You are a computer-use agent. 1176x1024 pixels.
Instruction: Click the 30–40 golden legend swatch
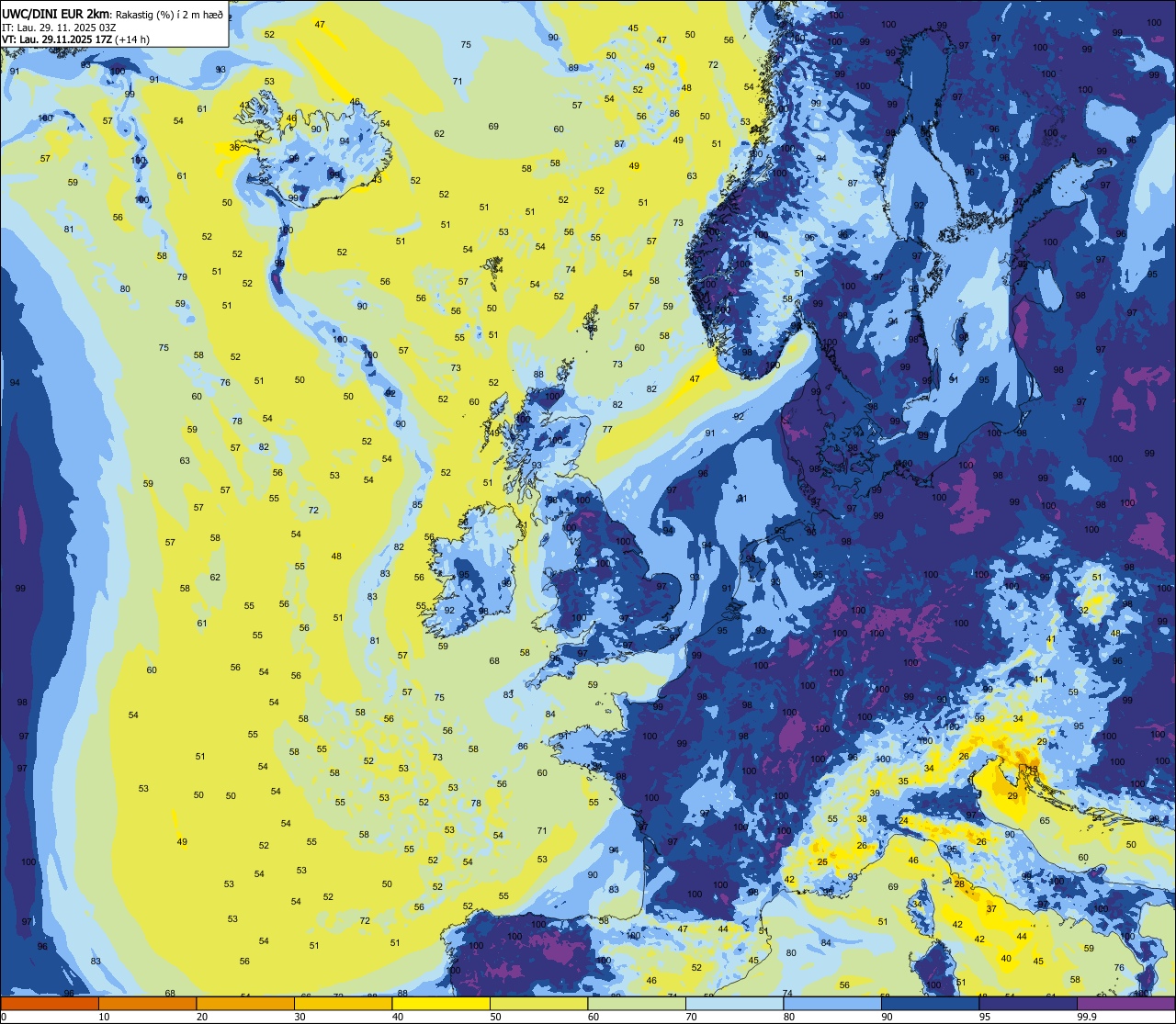(x=343, y=1003)
